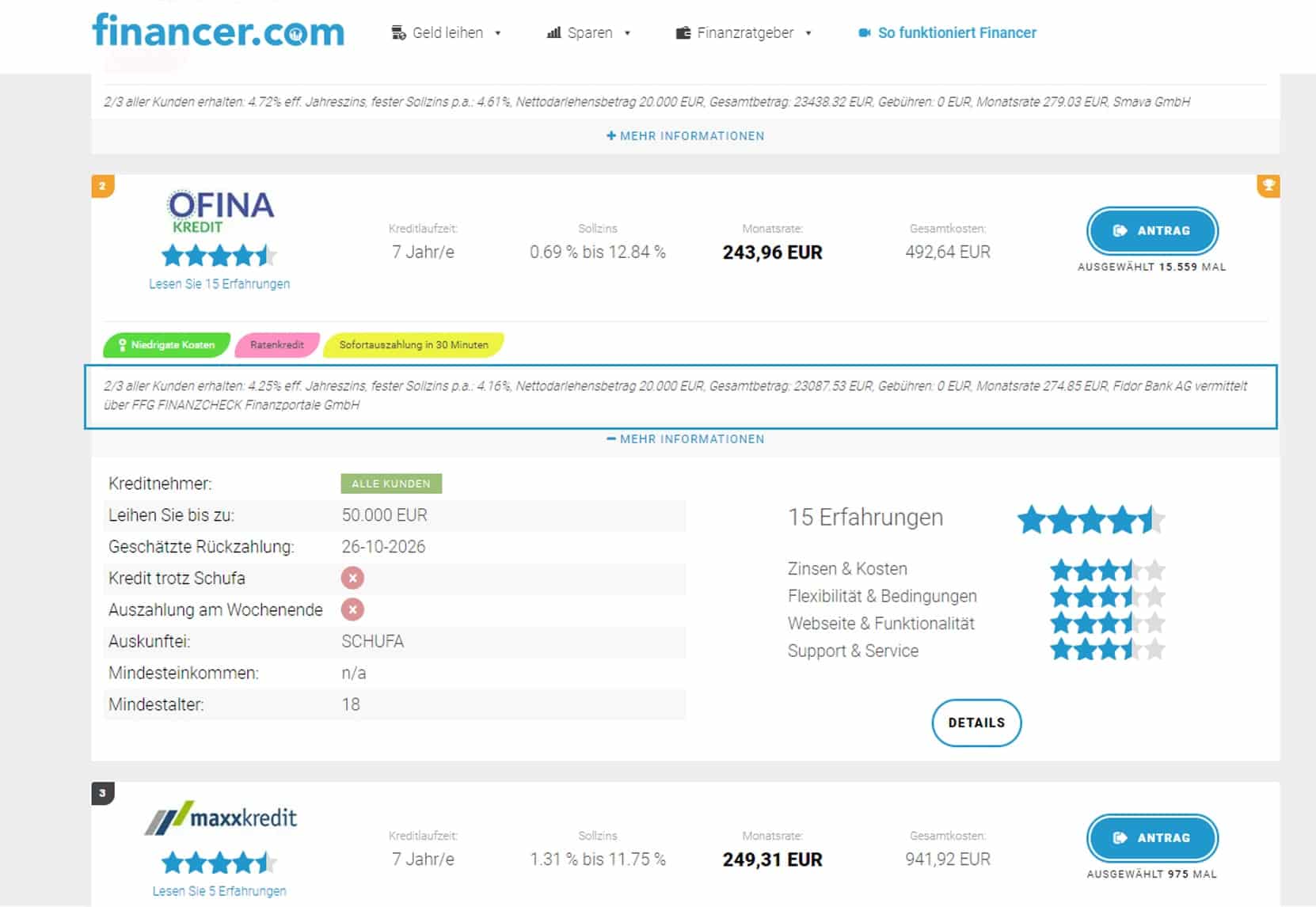Open Lesen Sie 15 Erfahrungen link
This screenshot has width=1316, height=907.
(x=219, y=284)
